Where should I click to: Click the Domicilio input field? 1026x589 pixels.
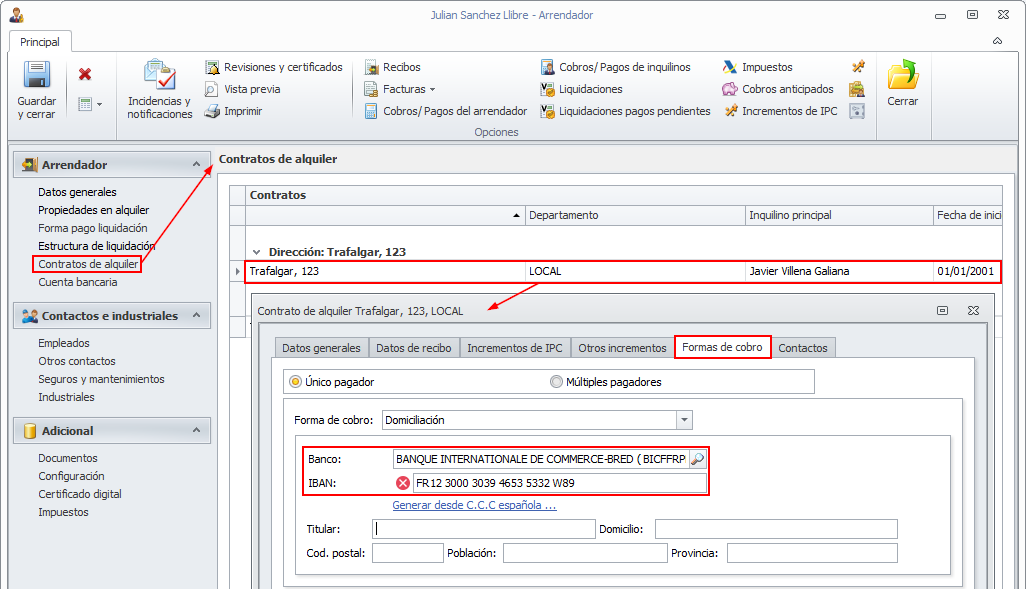(x=776, y=529)
